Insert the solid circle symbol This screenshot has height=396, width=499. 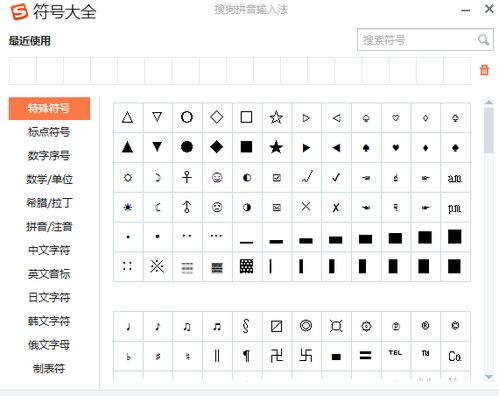pos(187,147)
